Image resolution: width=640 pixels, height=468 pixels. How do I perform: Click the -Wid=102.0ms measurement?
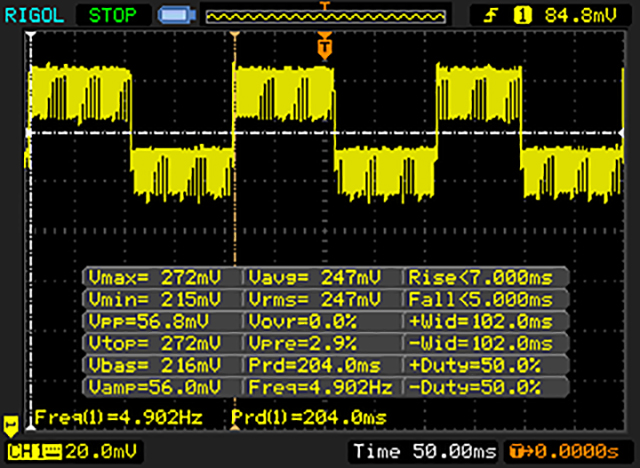click(481, 343)
